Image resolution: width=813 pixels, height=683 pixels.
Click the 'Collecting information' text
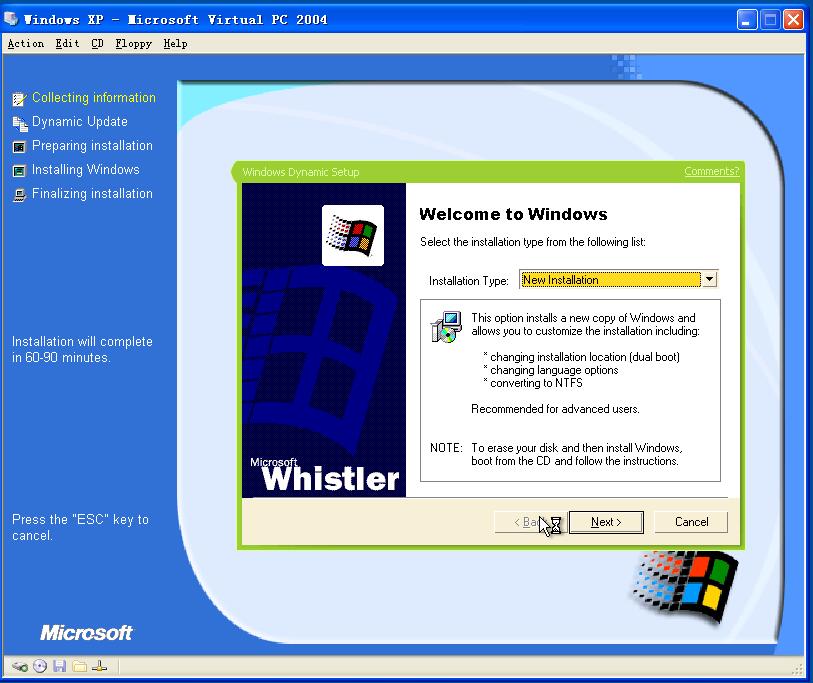94,97
